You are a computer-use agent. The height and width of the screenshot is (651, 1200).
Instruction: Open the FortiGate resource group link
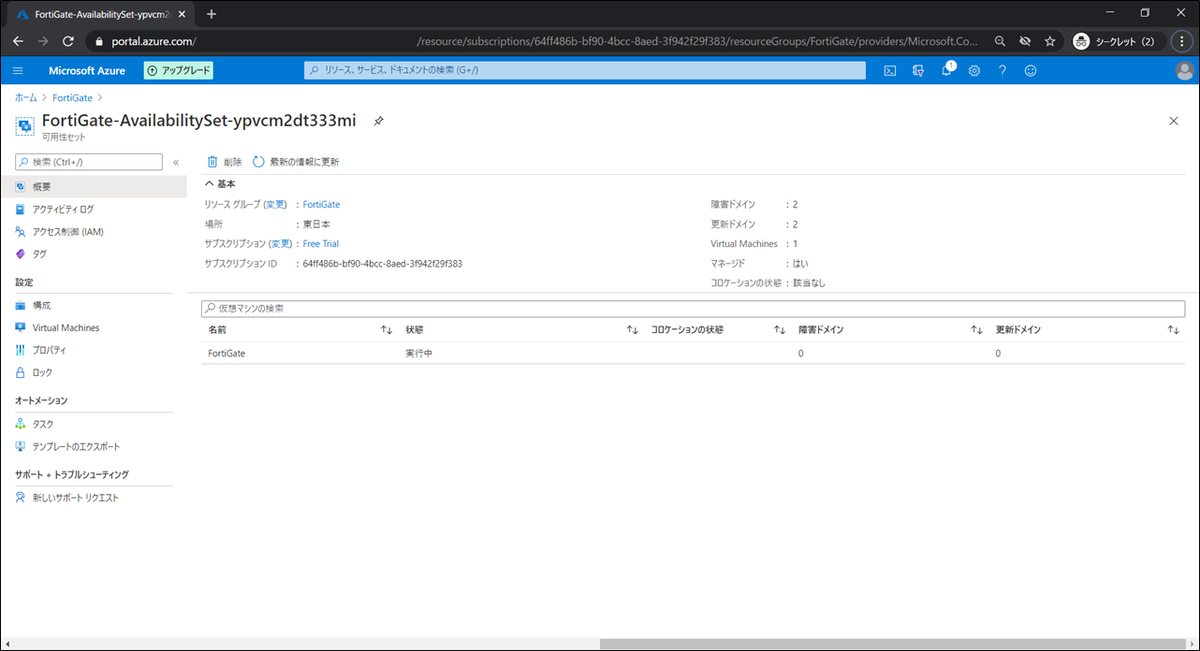pyautogui.click(x=321, y=204)
